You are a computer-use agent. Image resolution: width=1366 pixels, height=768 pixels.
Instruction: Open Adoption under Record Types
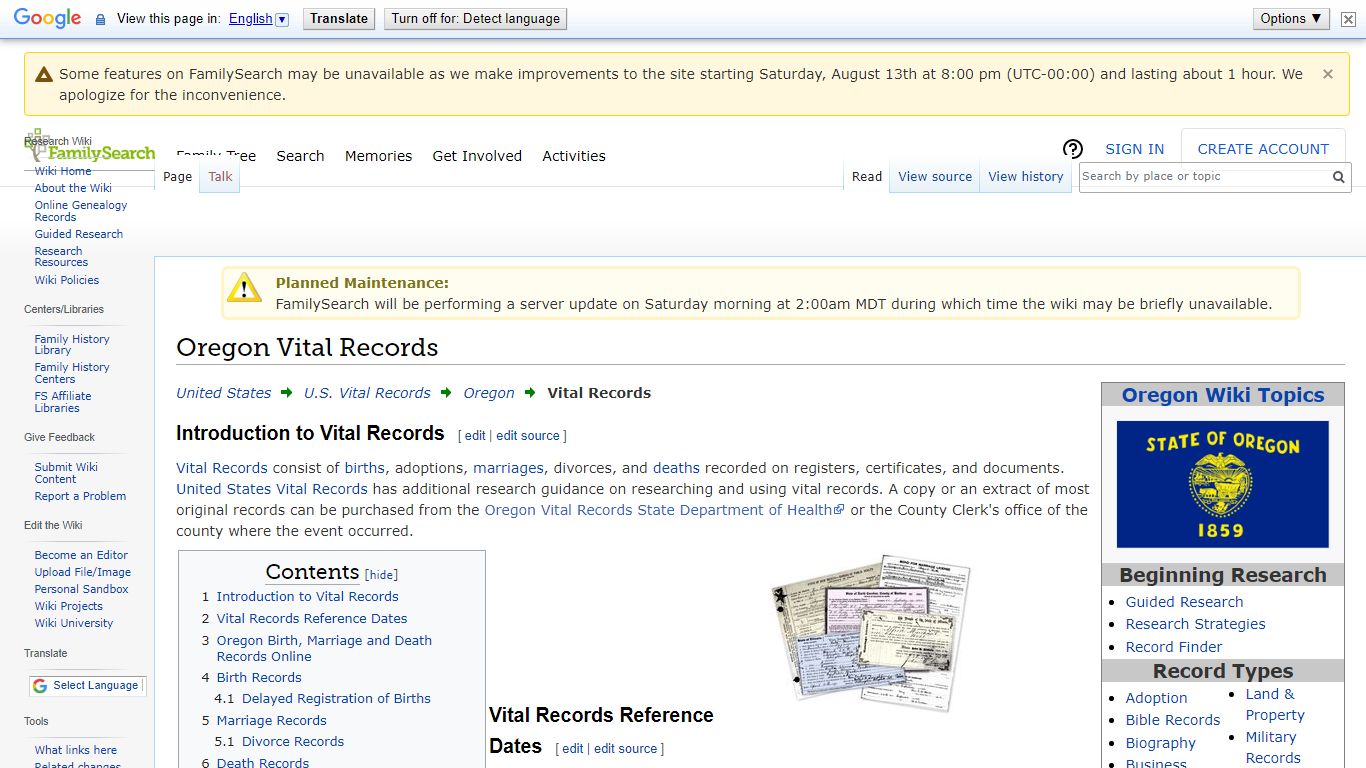1156,698
